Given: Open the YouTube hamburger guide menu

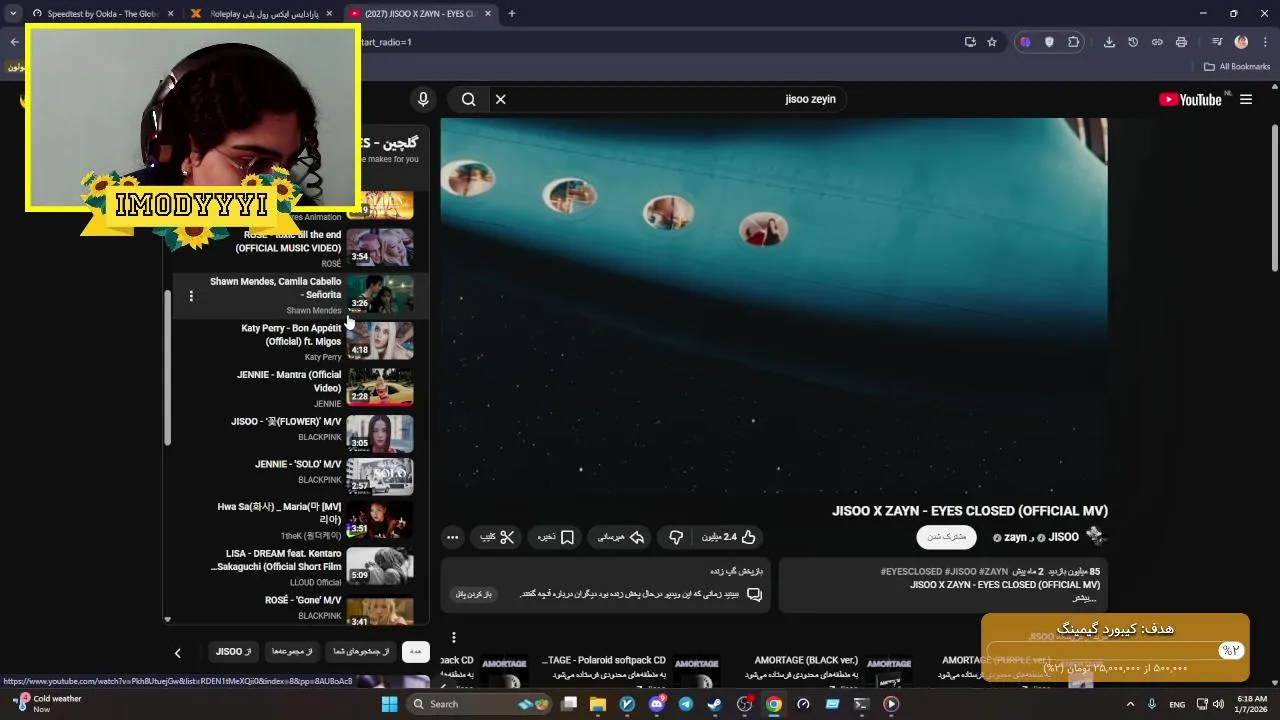Looking at the screenshot, I should pyautogui.click(x=1246, y=99).
